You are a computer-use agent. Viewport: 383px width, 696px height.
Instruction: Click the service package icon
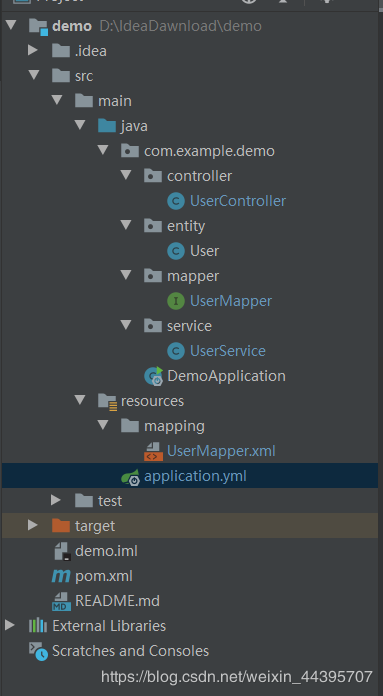click(x=153, y=326)
